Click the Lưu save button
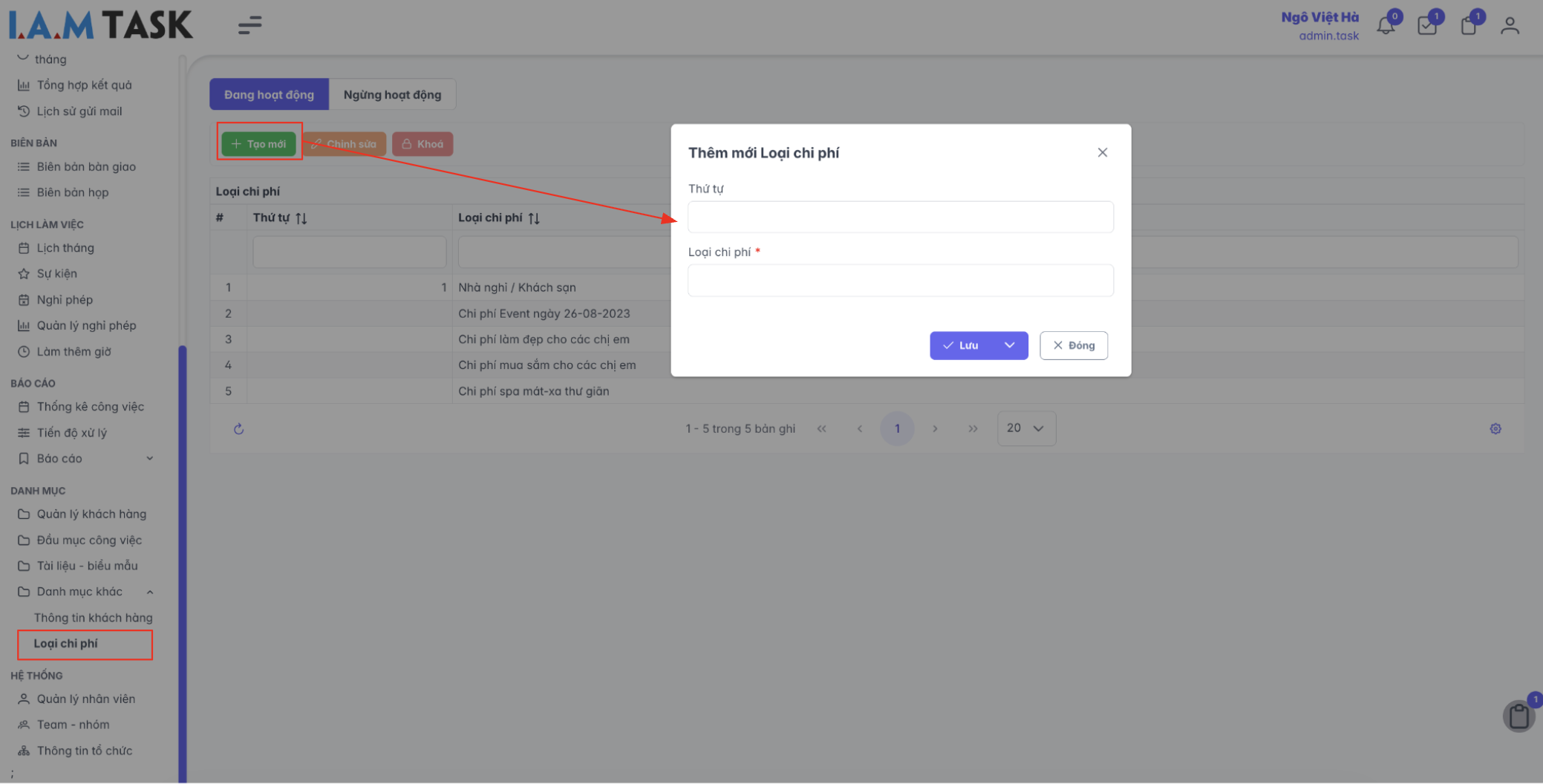The image size is (1543, 784). click(x=962, y=345)
